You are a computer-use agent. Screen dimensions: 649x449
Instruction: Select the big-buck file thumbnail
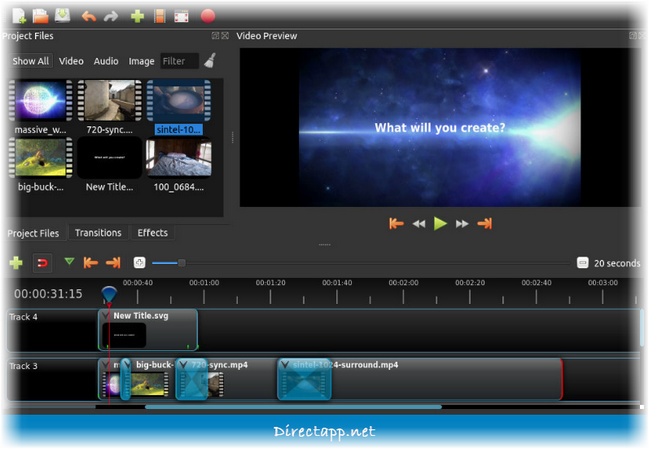(41, 157)
